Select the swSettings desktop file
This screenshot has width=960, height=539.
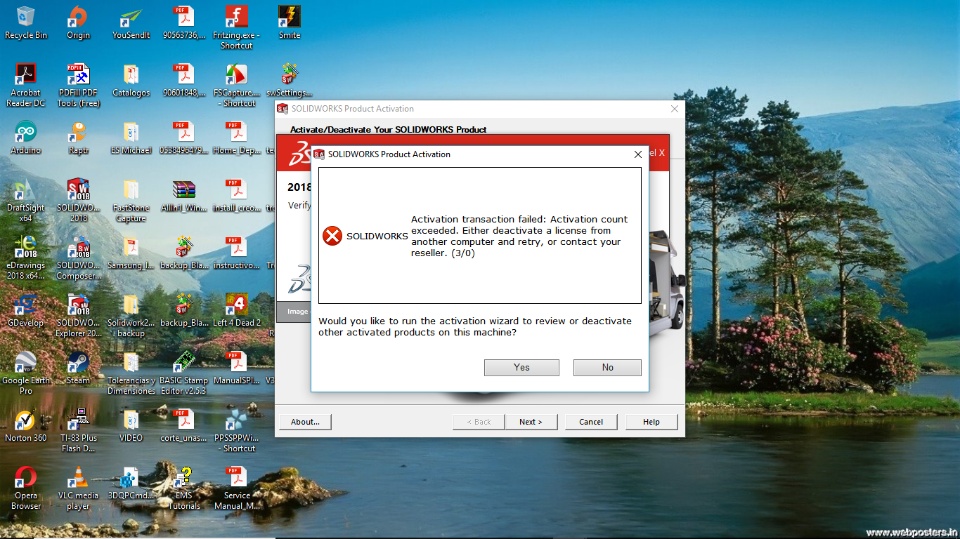289,80
